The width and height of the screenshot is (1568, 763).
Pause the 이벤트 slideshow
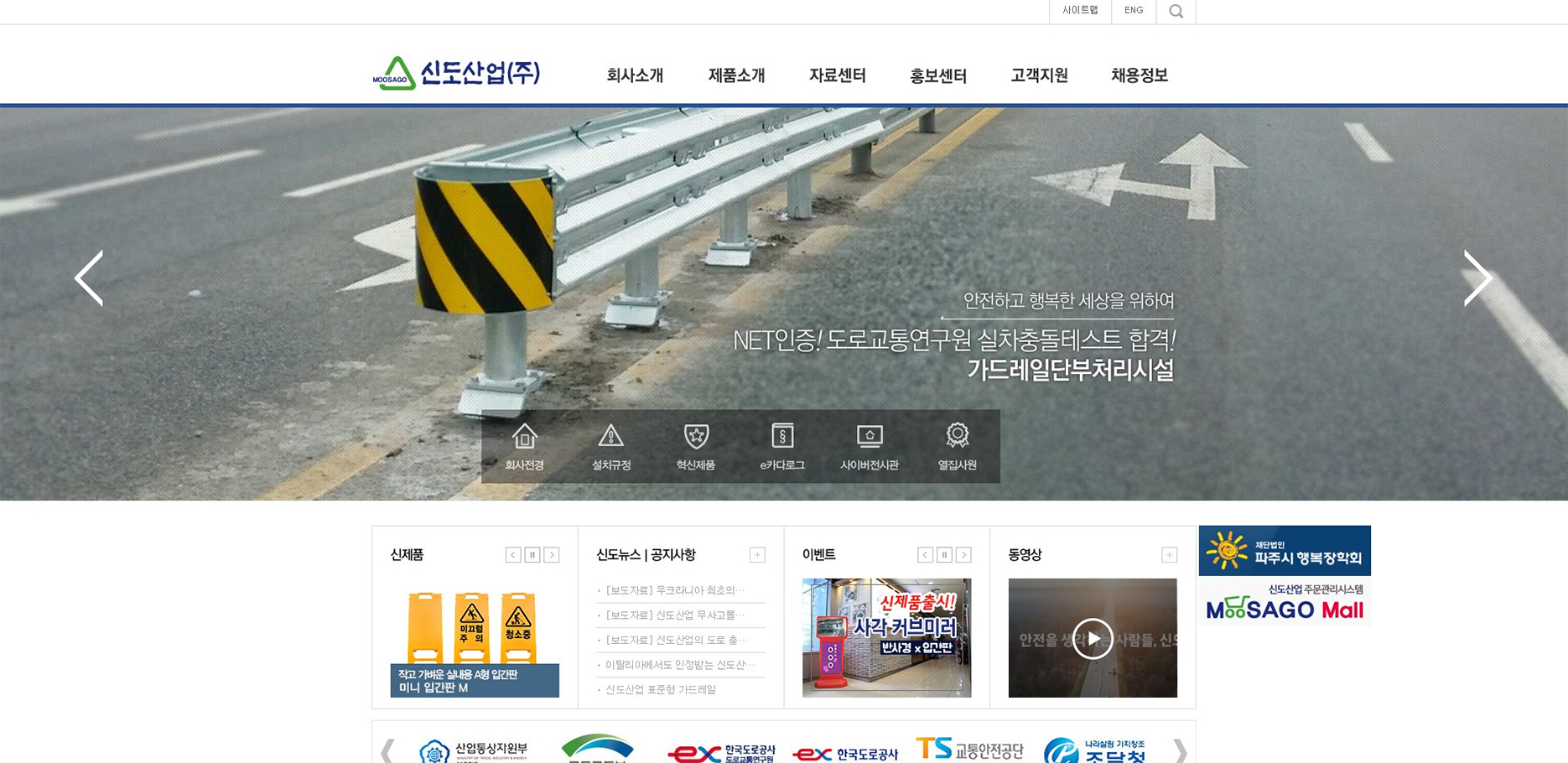pyautogui.click(x=944, y=555)
